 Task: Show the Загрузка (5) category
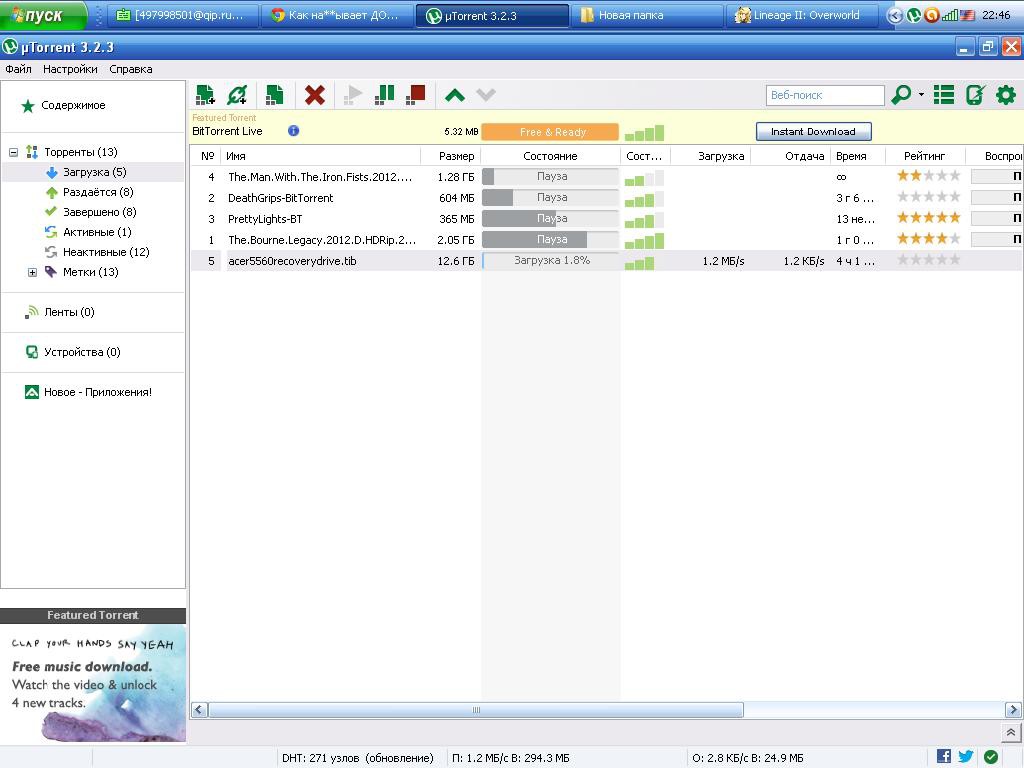(x=95, y=172)
